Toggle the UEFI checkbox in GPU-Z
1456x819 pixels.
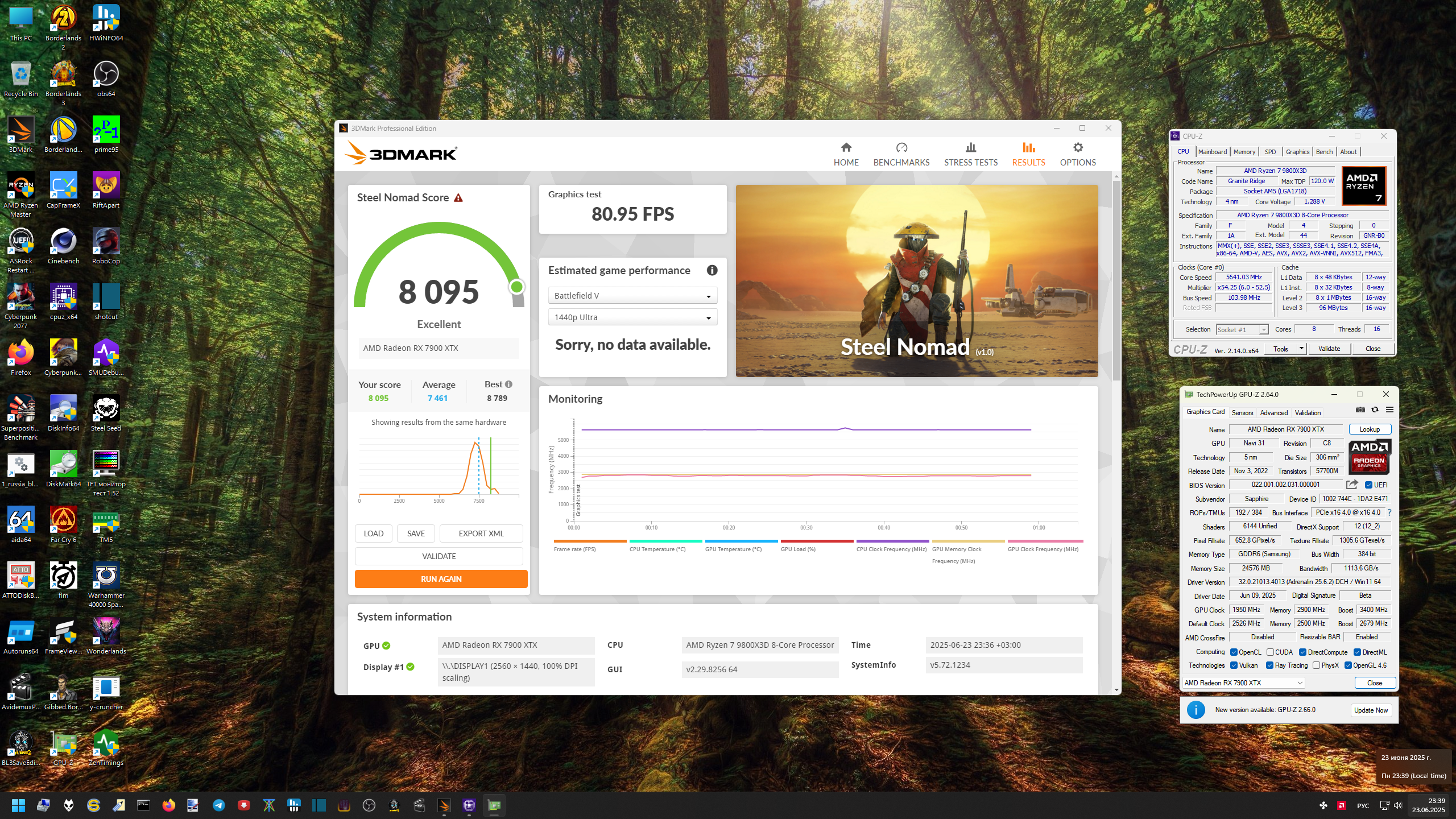[x=1368, y=485]
